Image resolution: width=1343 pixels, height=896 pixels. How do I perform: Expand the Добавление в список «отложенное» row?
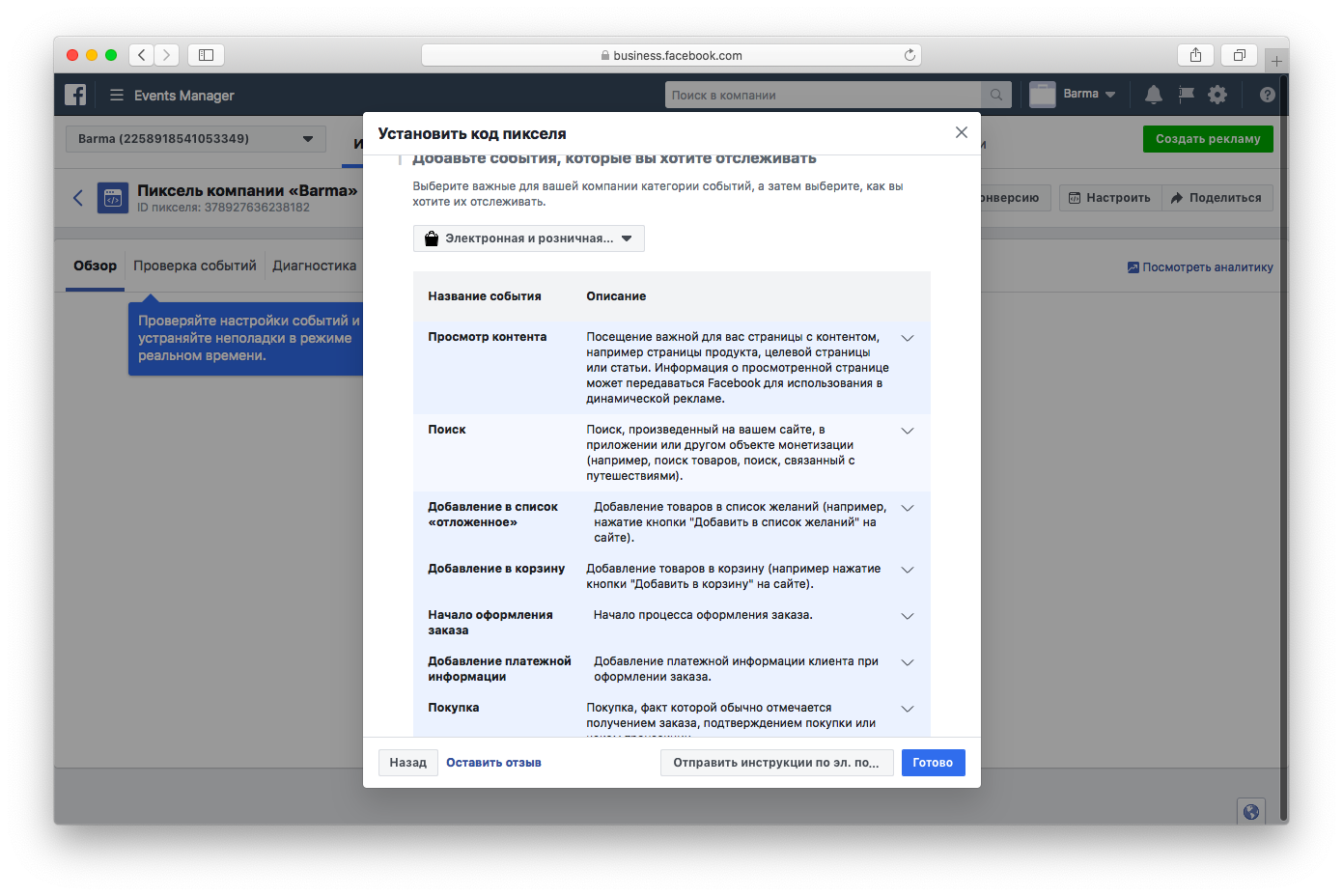908,508
